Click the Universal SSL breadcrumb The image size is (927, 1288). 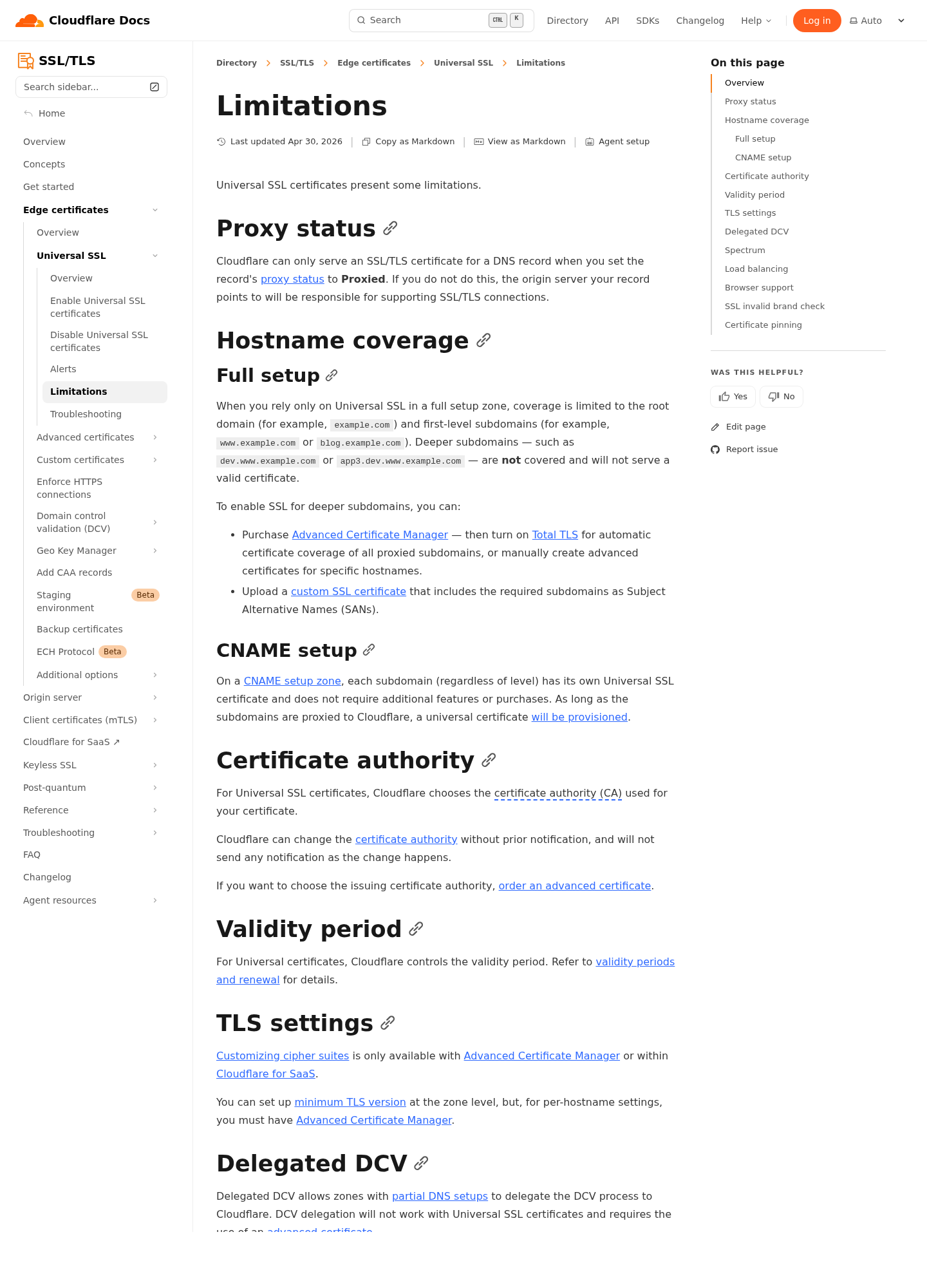pos(464,63)
